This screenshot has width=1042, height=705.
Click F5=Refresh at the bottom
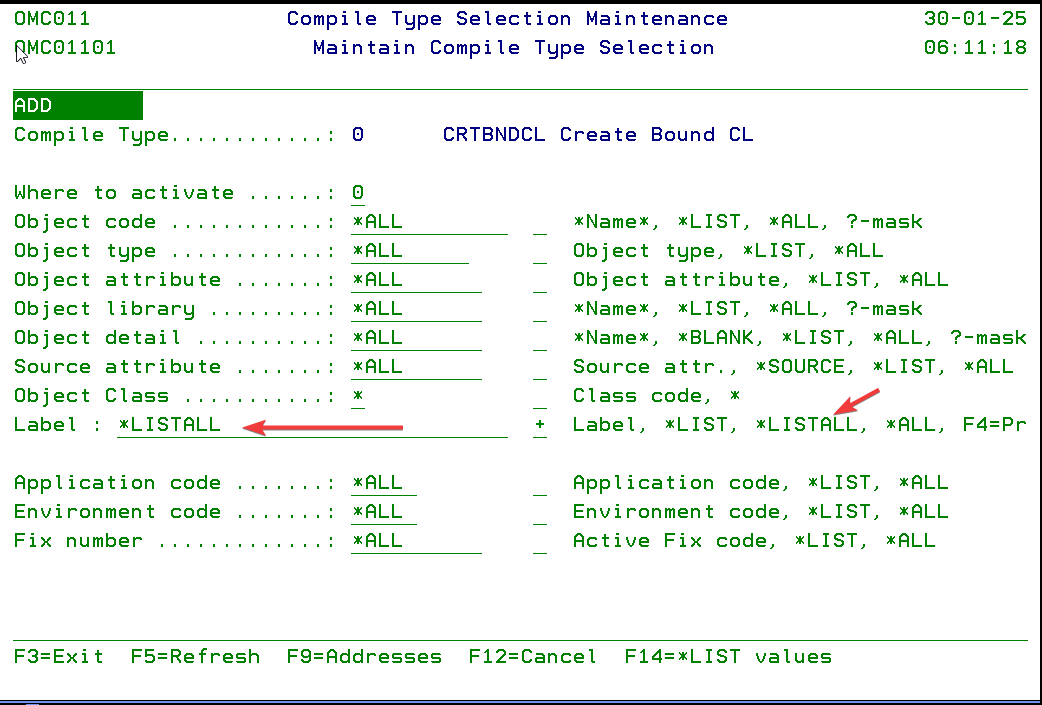[195, 657]
